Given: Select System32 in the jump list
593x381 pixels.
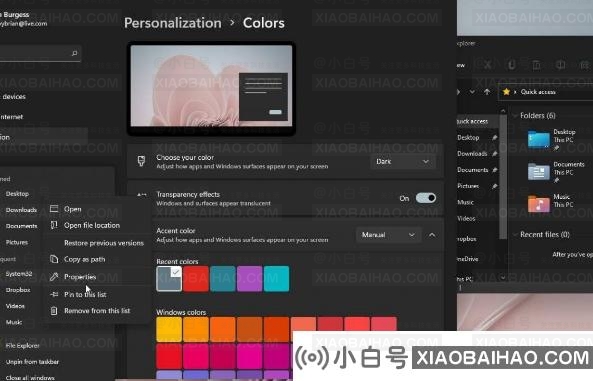Looking at the screenshot, I should coord(19,274).
